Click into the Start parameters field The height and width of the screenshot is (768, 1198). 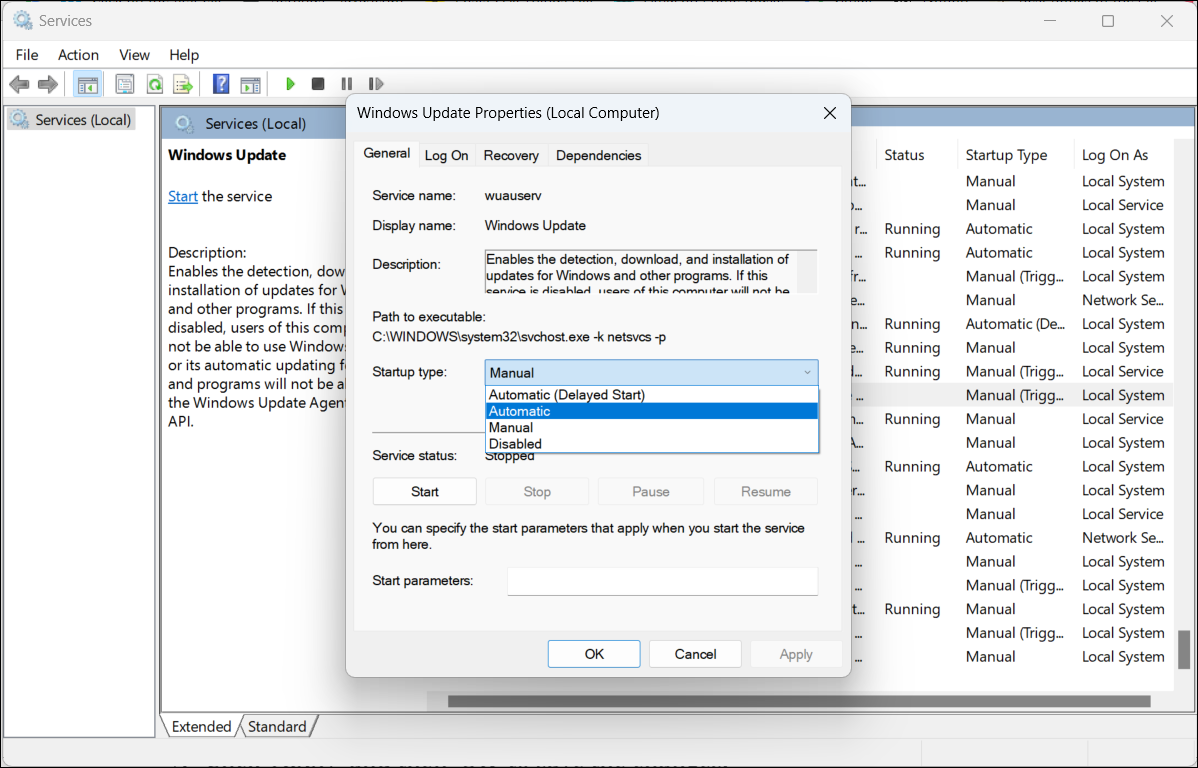point(662,581)
